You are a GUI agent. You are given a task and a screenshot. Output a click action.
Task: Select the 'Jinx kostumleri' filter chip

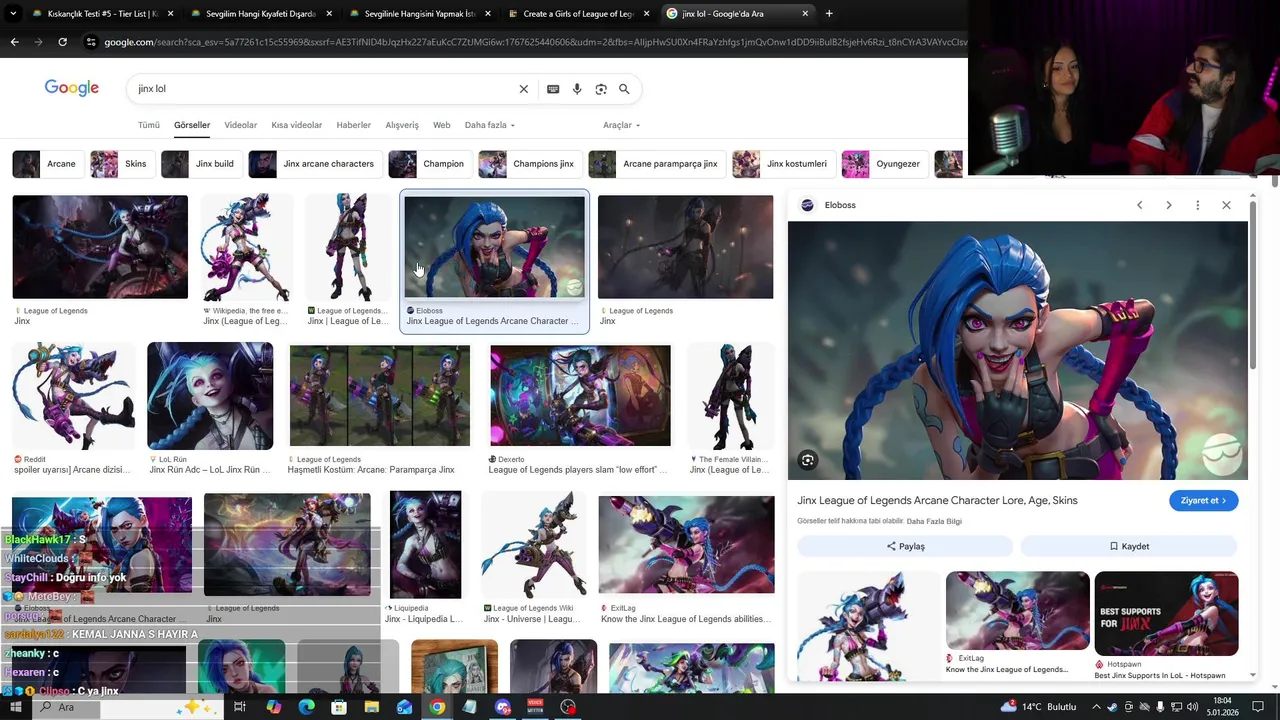[x=783, y=164]
